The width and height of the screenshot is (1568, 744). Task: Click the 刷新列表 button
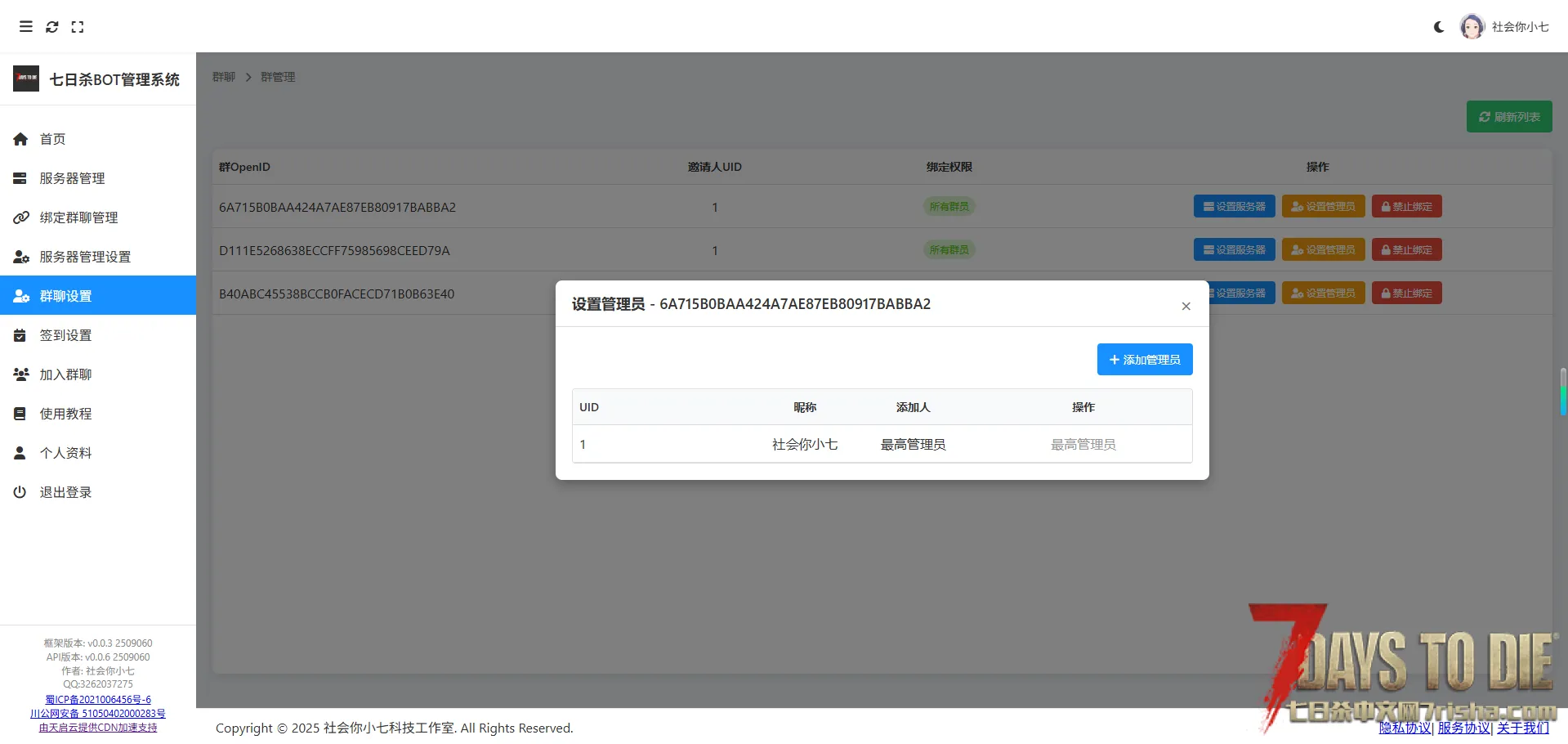tap(1509, 117)
